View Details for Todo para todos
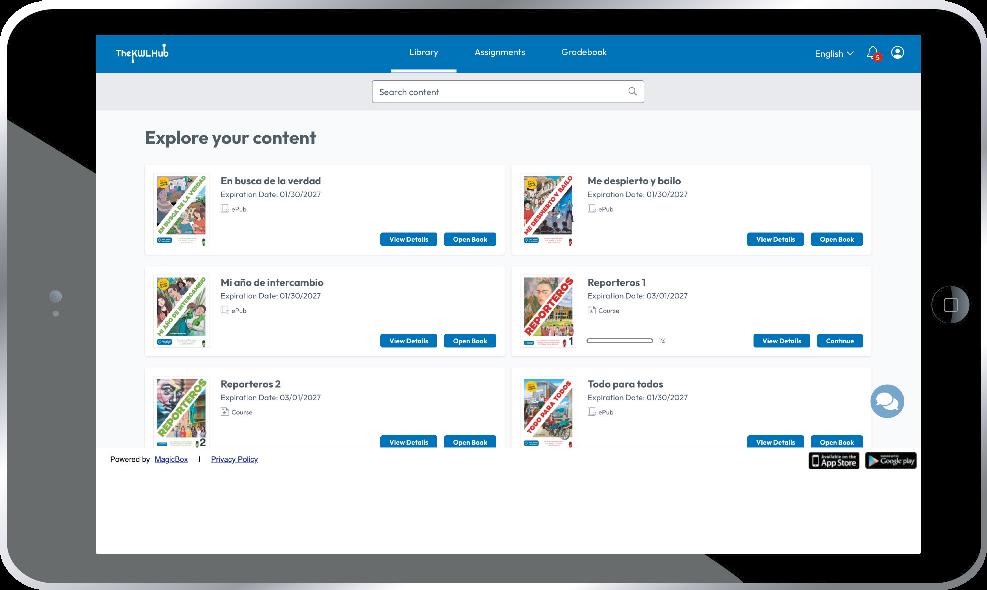987x590 pixels. (776, 441)
